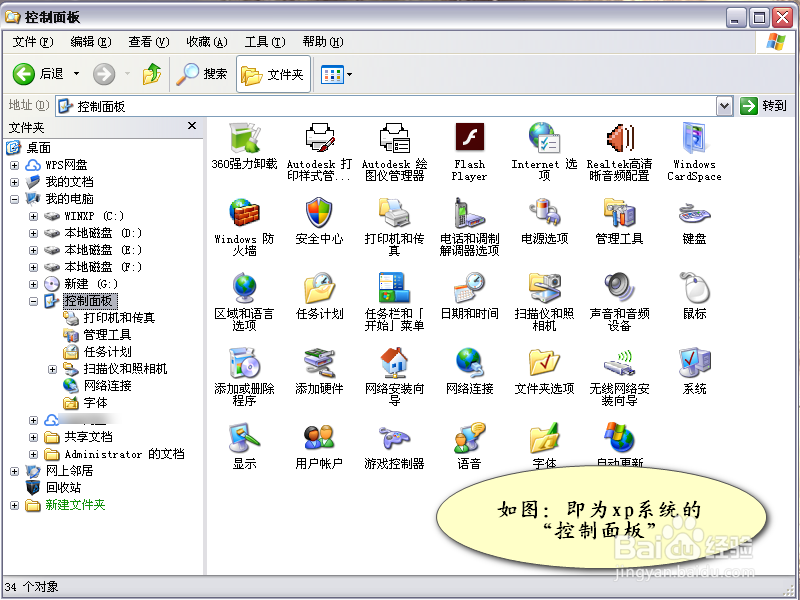Open 任务计划 icon in main pane
The width and height of the screenshot is (800, 600).
319,288
